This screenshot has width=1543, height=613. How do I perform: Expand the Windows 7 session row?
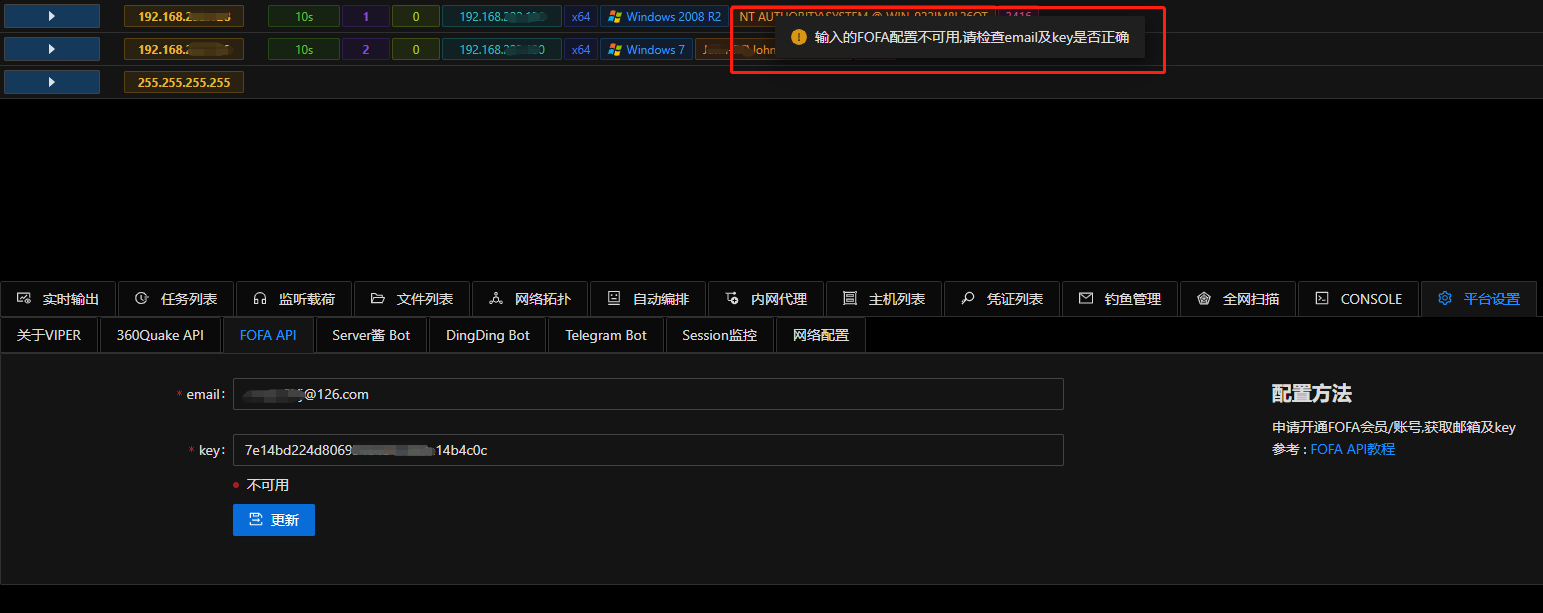(x=51, y=48)
